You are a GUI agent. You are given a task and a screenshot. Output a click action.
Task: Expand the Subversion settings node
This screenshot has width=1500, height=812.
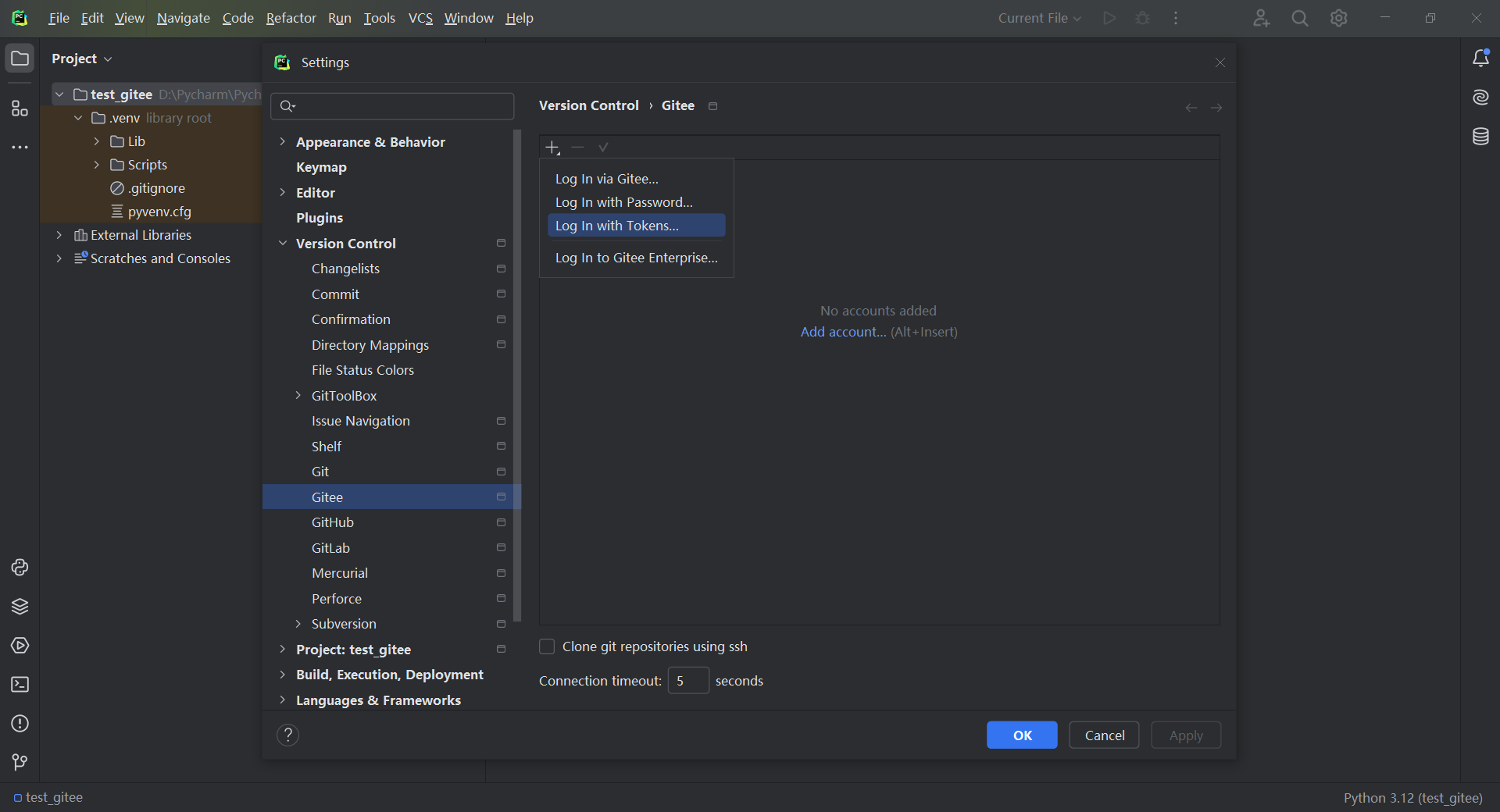pyautogui.click(x=298, y=624)
